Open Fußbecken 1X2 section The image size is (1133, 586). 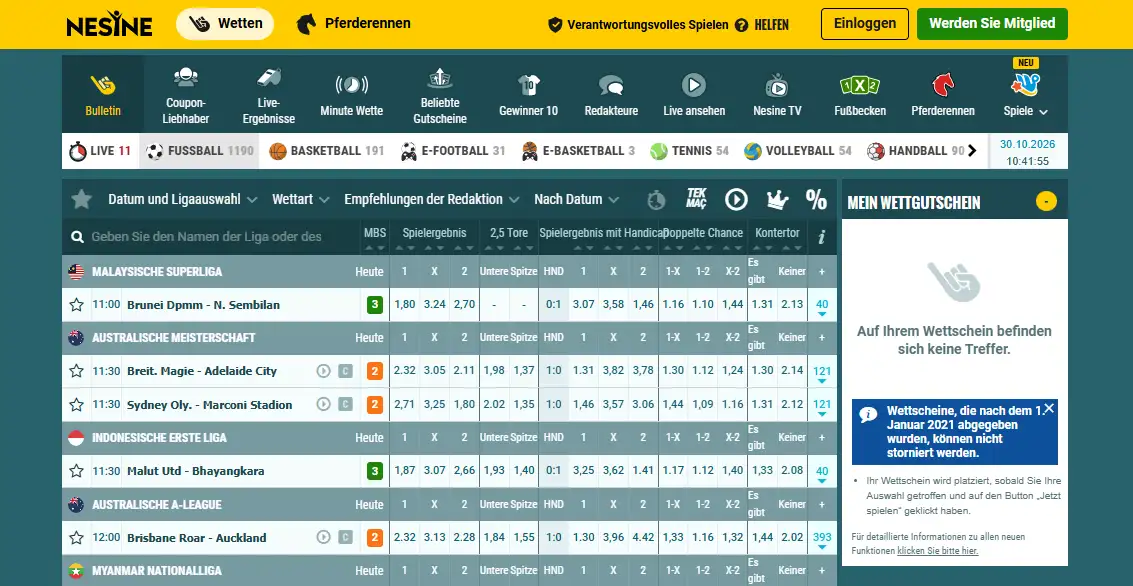click(x=860, y=94)
